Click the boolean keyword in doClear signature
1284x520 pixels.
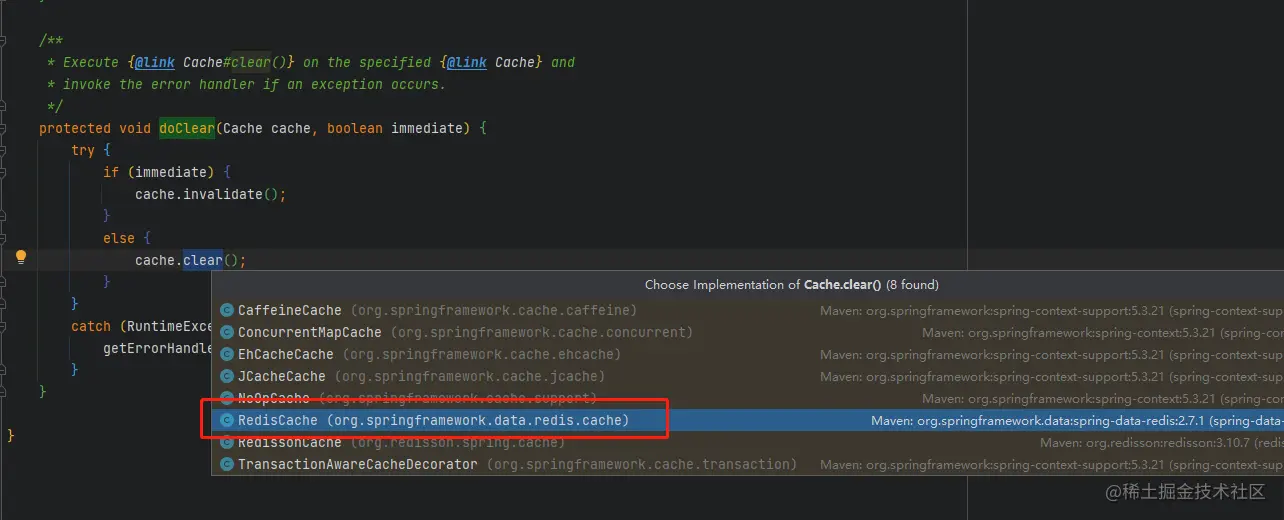(355, 128)
